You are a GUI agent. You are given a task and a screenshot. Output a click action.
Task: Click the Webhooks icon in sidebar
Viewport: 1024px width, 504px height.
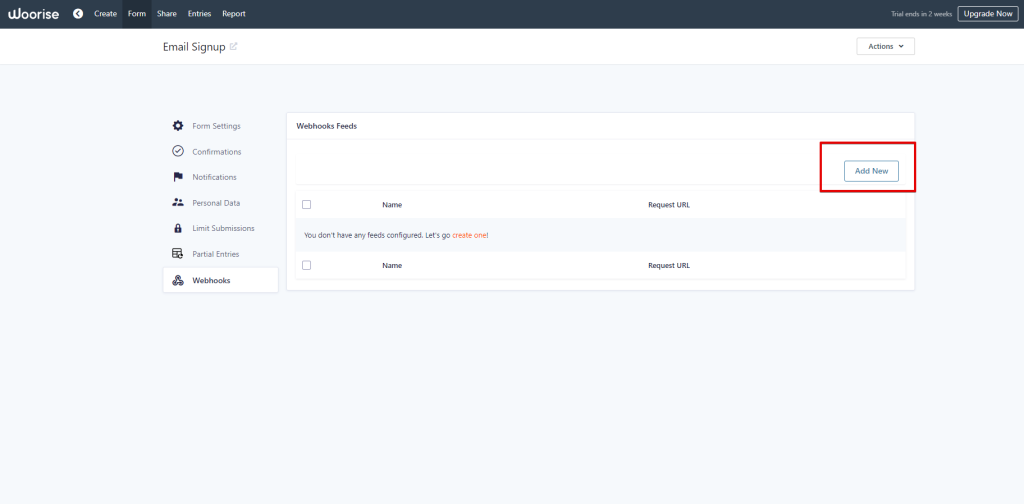[178, 280]
